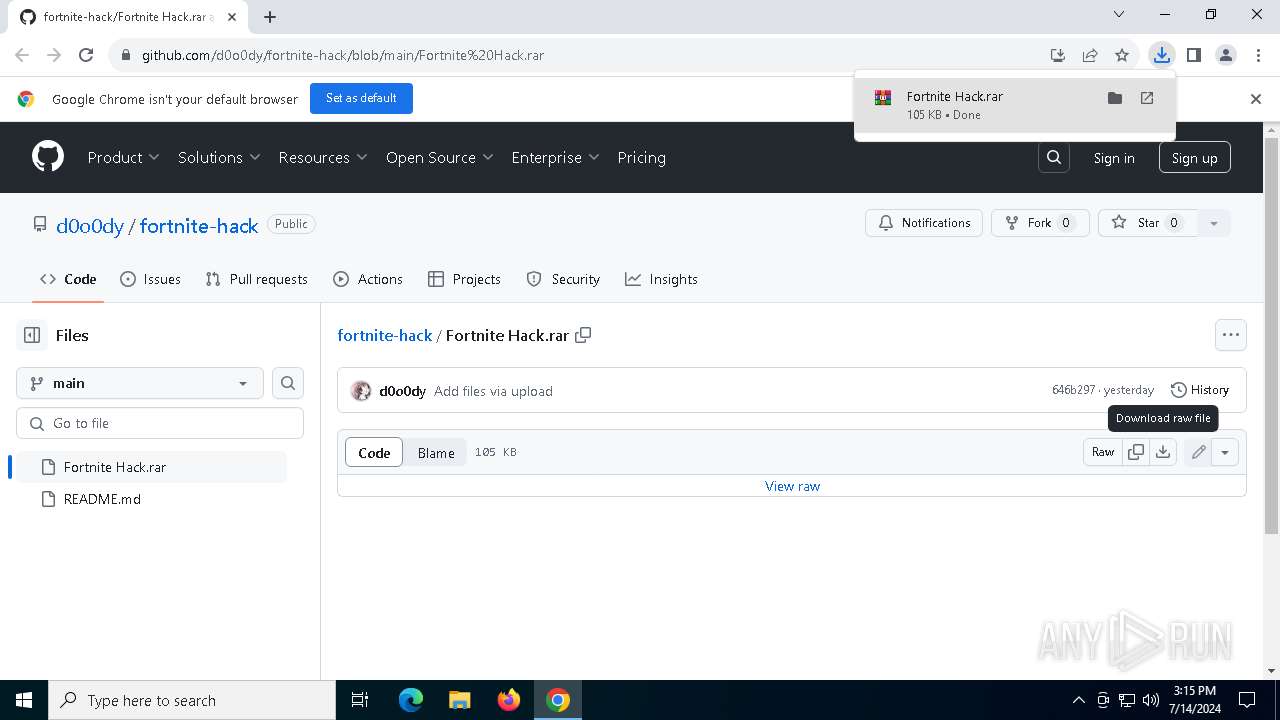This screenshot has width=1280, height=720.
Task: Open the main branch selector dropdown
Action: (x=140, y=383)
